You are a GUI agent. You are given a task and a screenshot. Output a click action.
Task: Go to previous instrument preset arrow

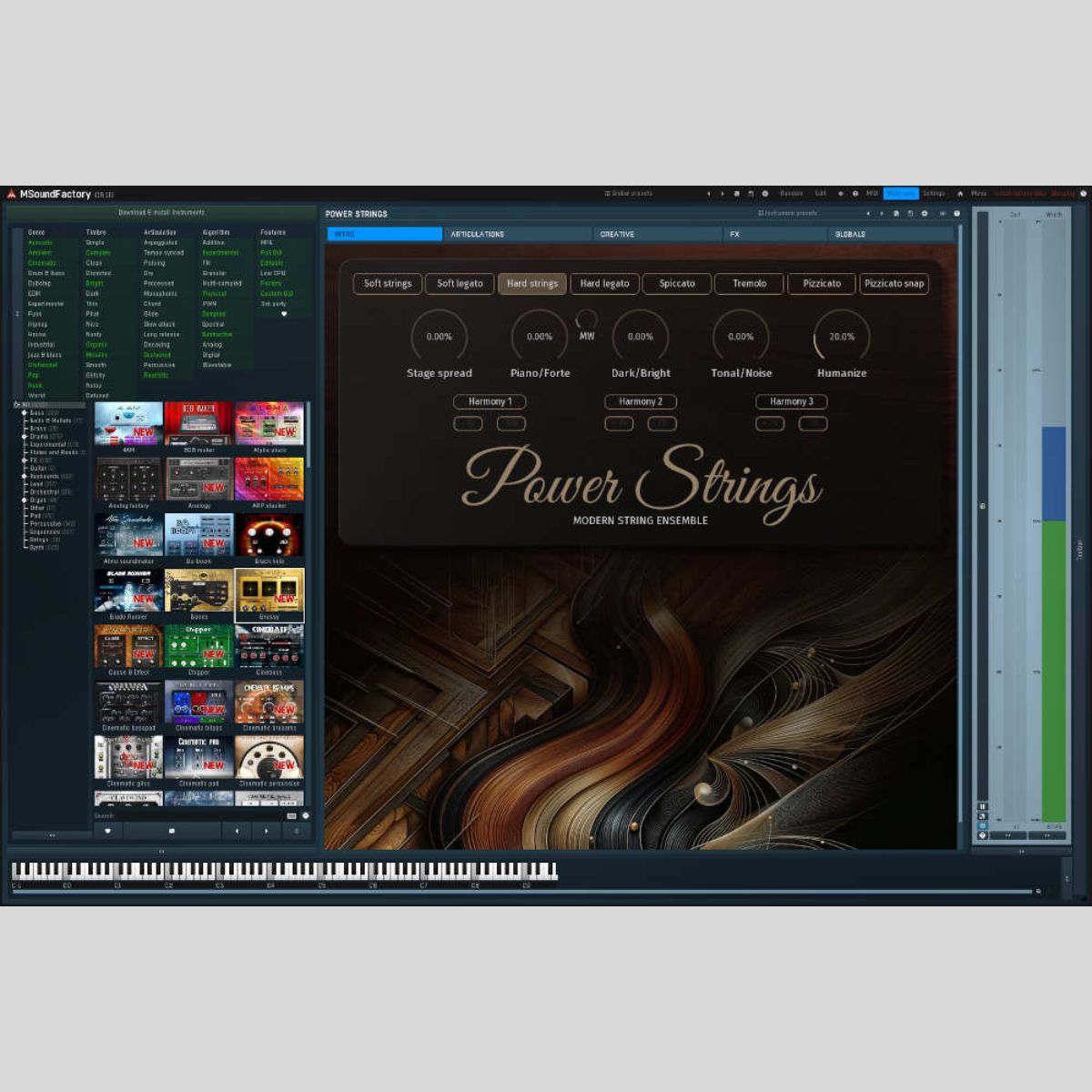pos(868,214)
